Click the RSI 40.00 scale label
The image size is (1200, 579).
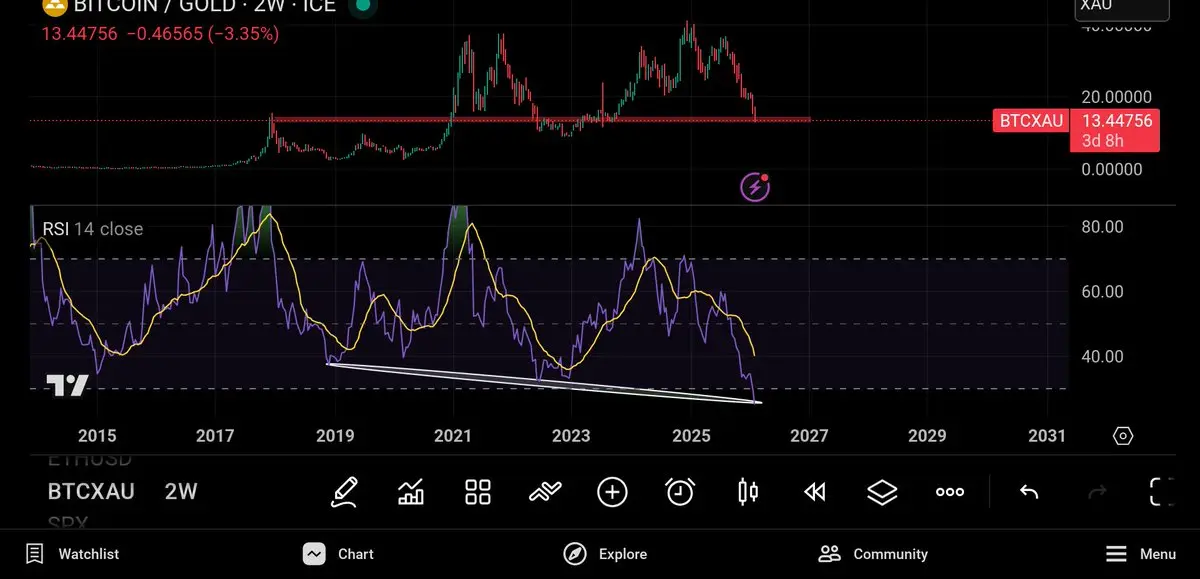[1102, 357]
